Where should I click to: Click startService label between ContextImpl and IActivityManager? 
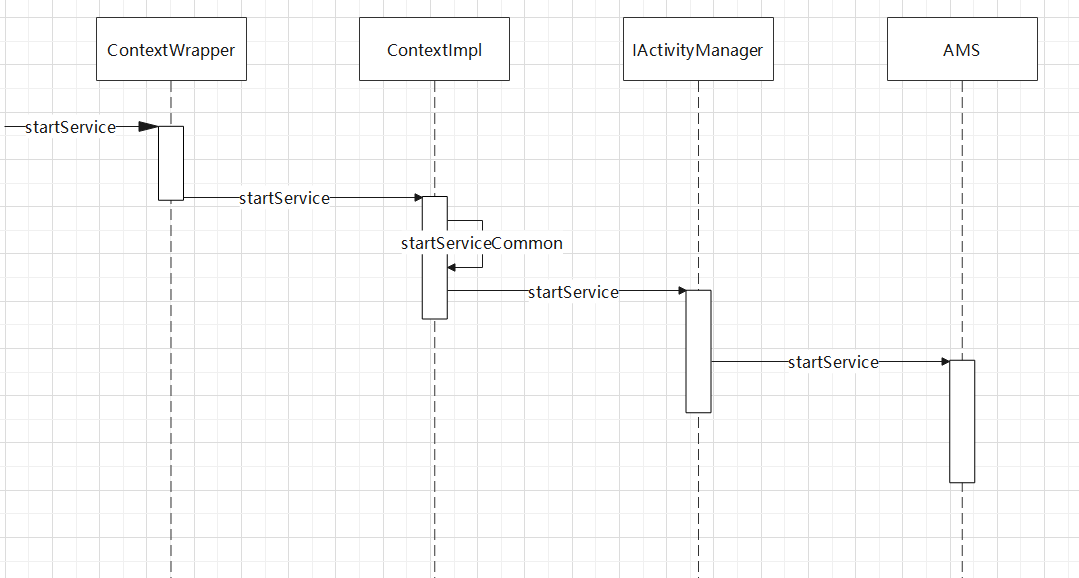tap(573, 292)
